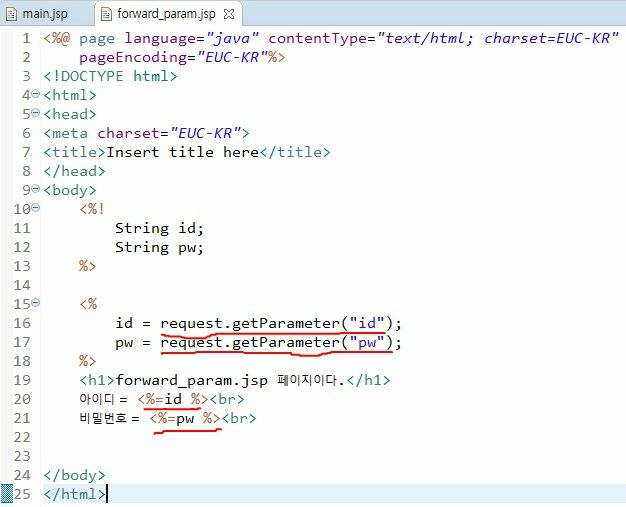The height and width of the screenshot is (507, 626).
Task: Click the '</html>' closing tag
Action: [x=74, y=494]
